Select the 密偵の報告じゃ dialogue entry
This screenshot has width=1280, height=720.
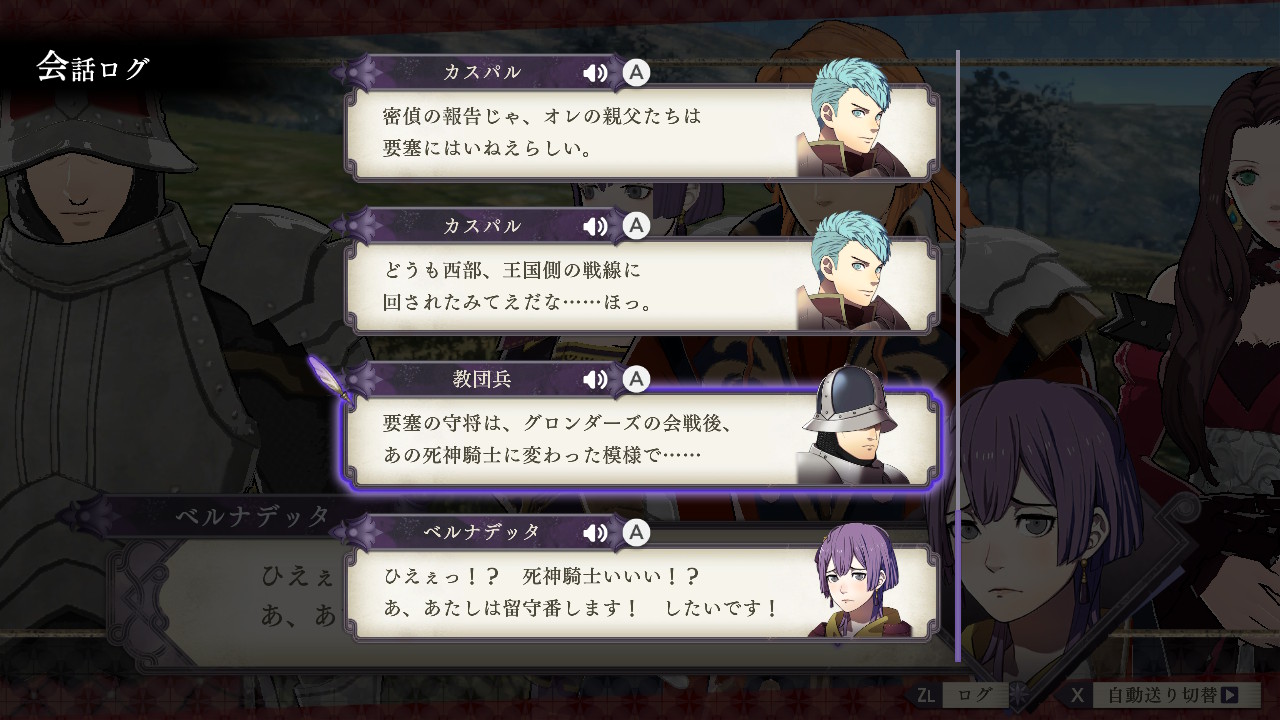[x=642, y=132]
